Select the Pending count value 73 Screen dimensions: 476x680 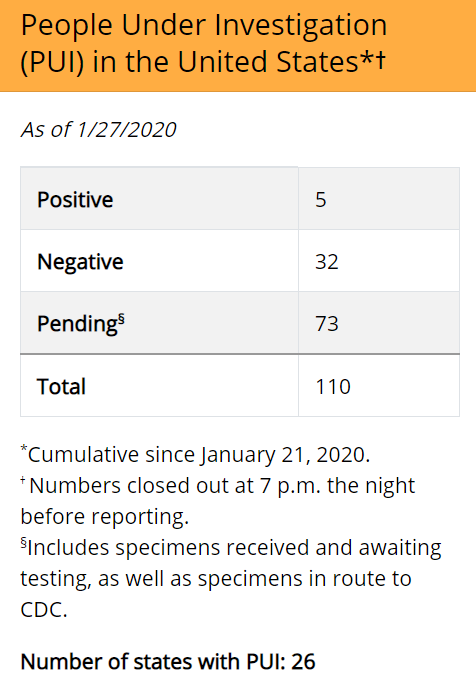(326, 324)
